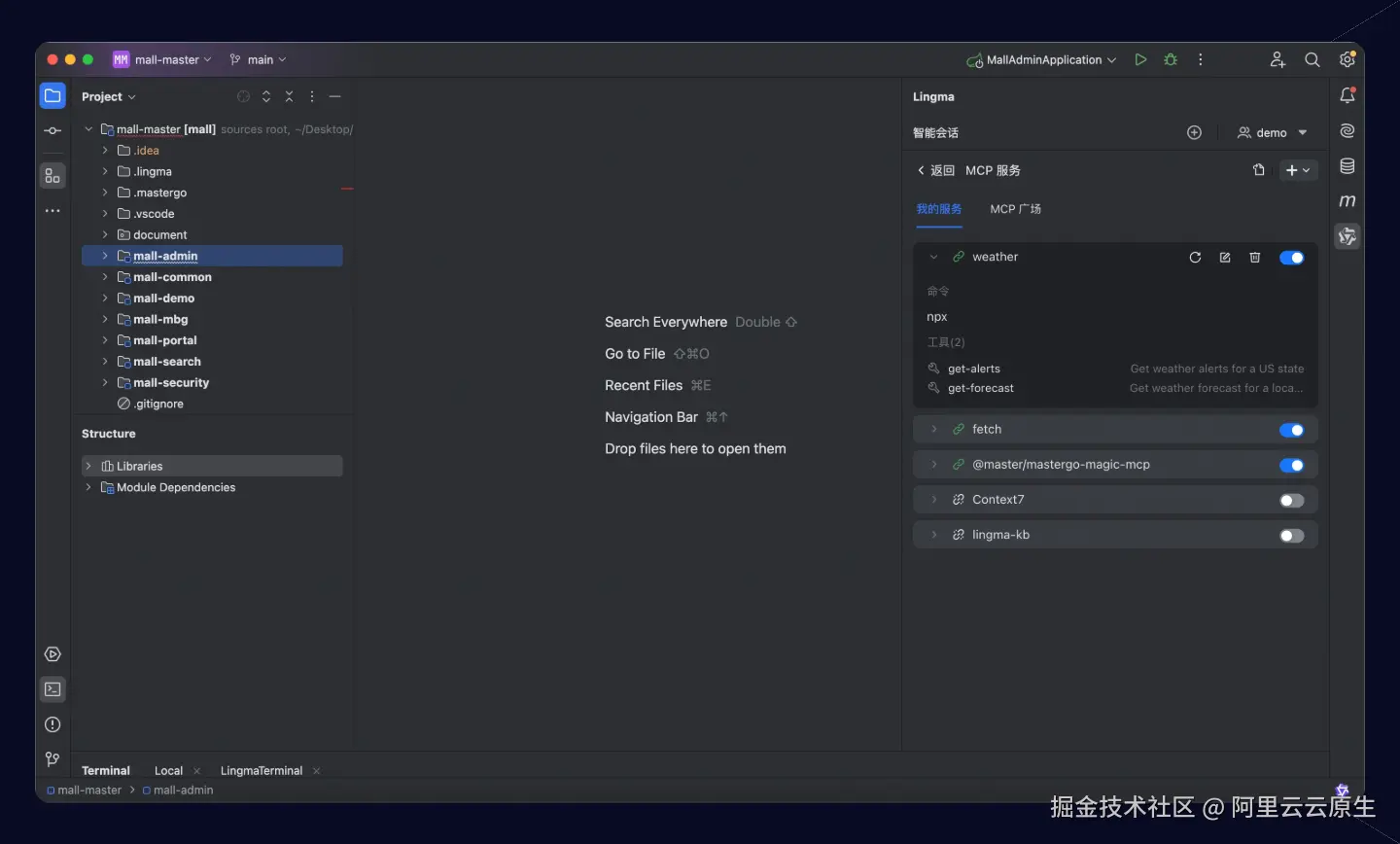Open Project panel options menu

tap(312, 96)
